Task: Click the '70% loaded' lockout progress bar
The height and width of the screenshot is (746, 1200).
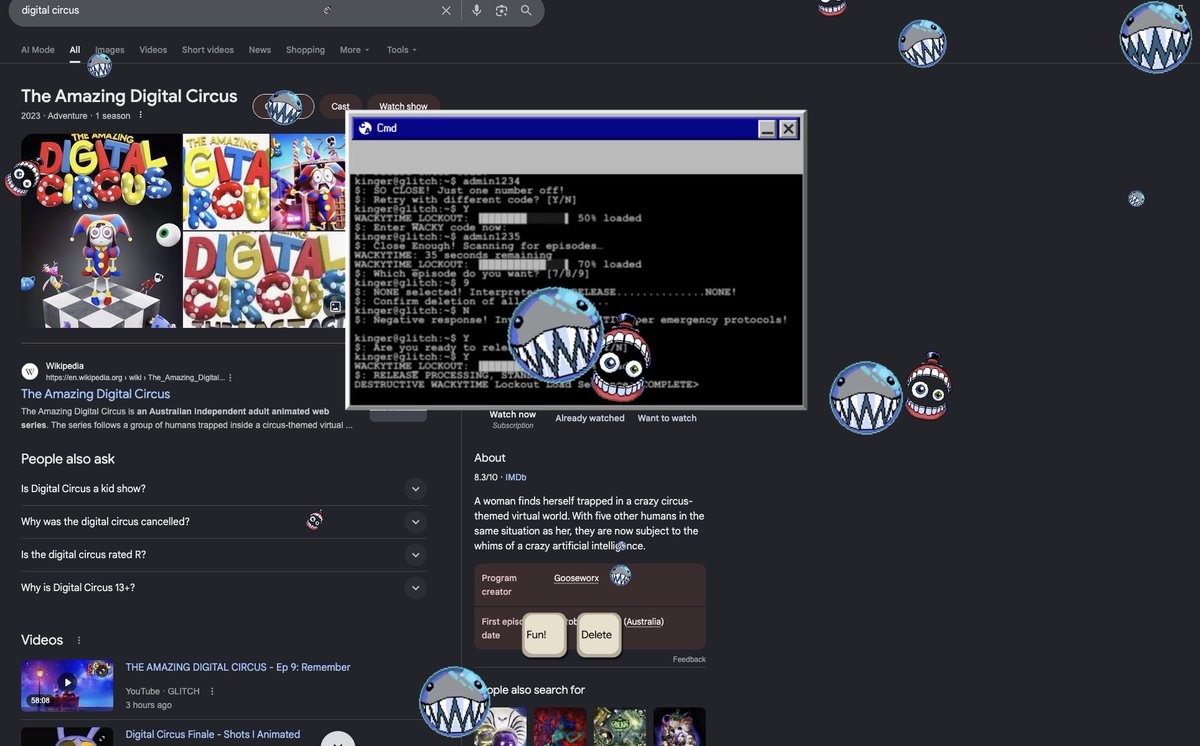Action: [x=524, y=265]
